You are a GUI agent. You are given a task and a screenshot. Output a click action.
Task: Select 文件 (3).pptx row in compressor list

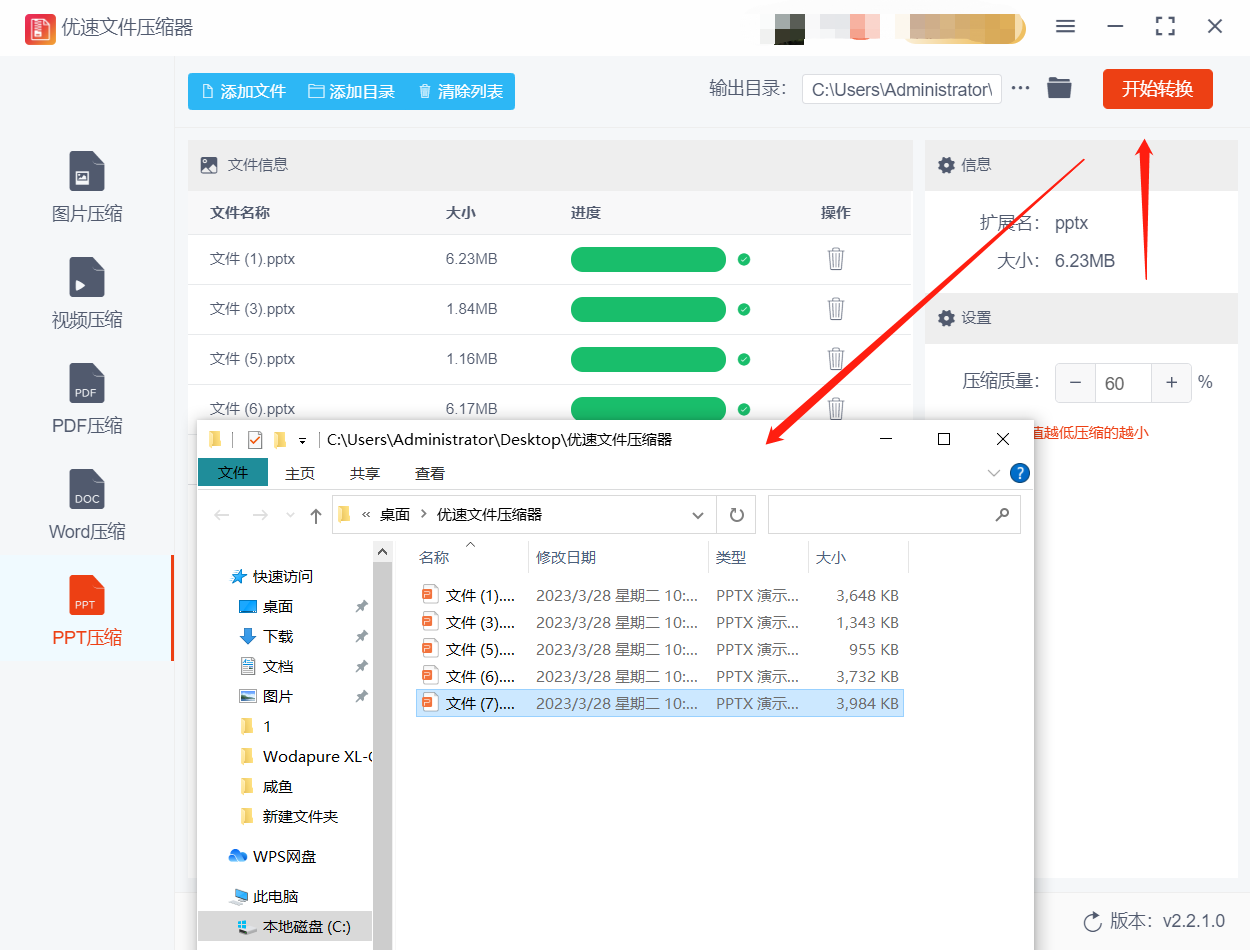[549, 309]
